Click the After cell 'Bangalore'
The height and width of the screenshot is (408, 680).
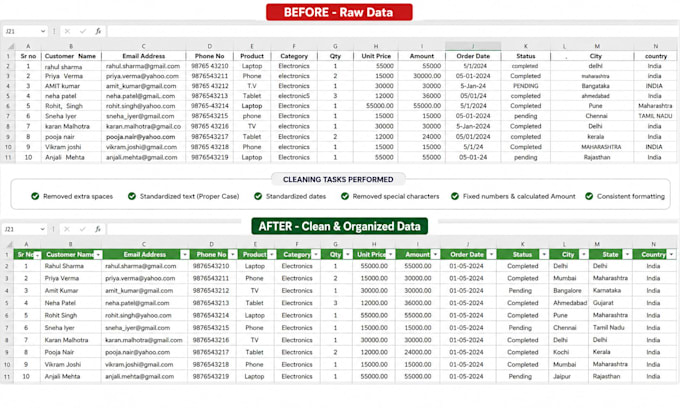coord(567,290)
